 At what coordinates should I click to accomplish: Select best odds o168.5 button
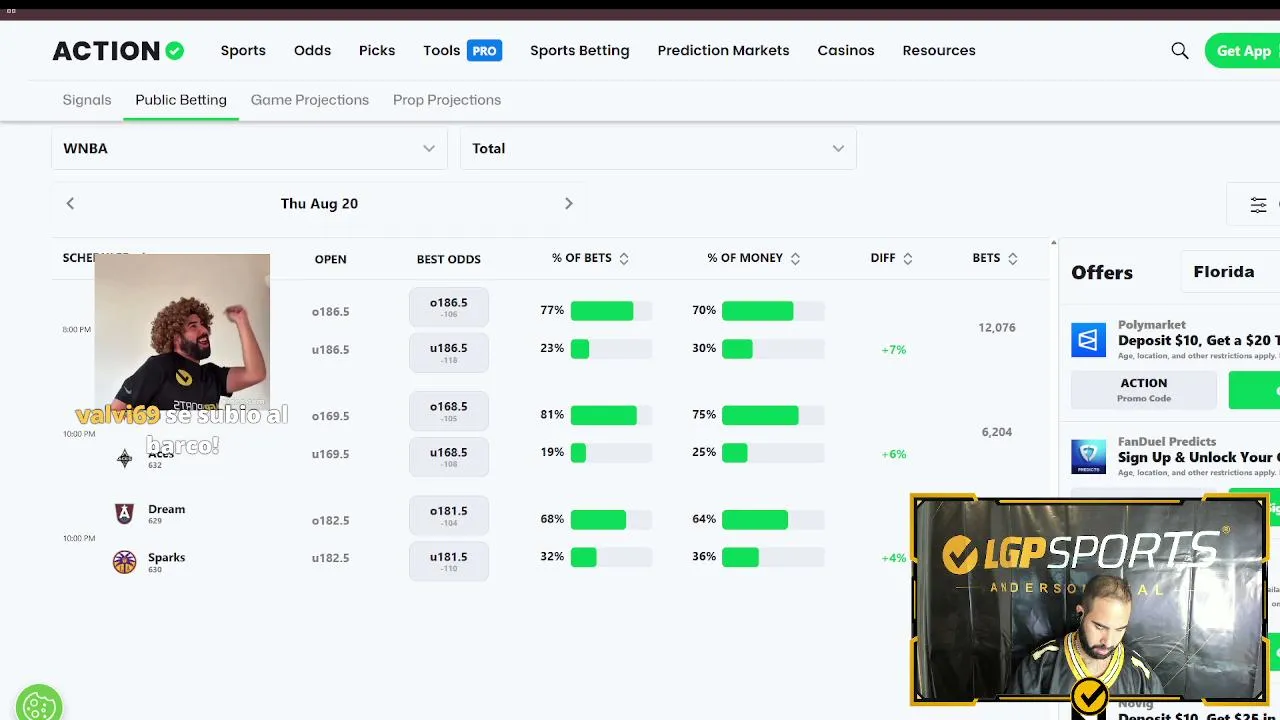(449, 411)
